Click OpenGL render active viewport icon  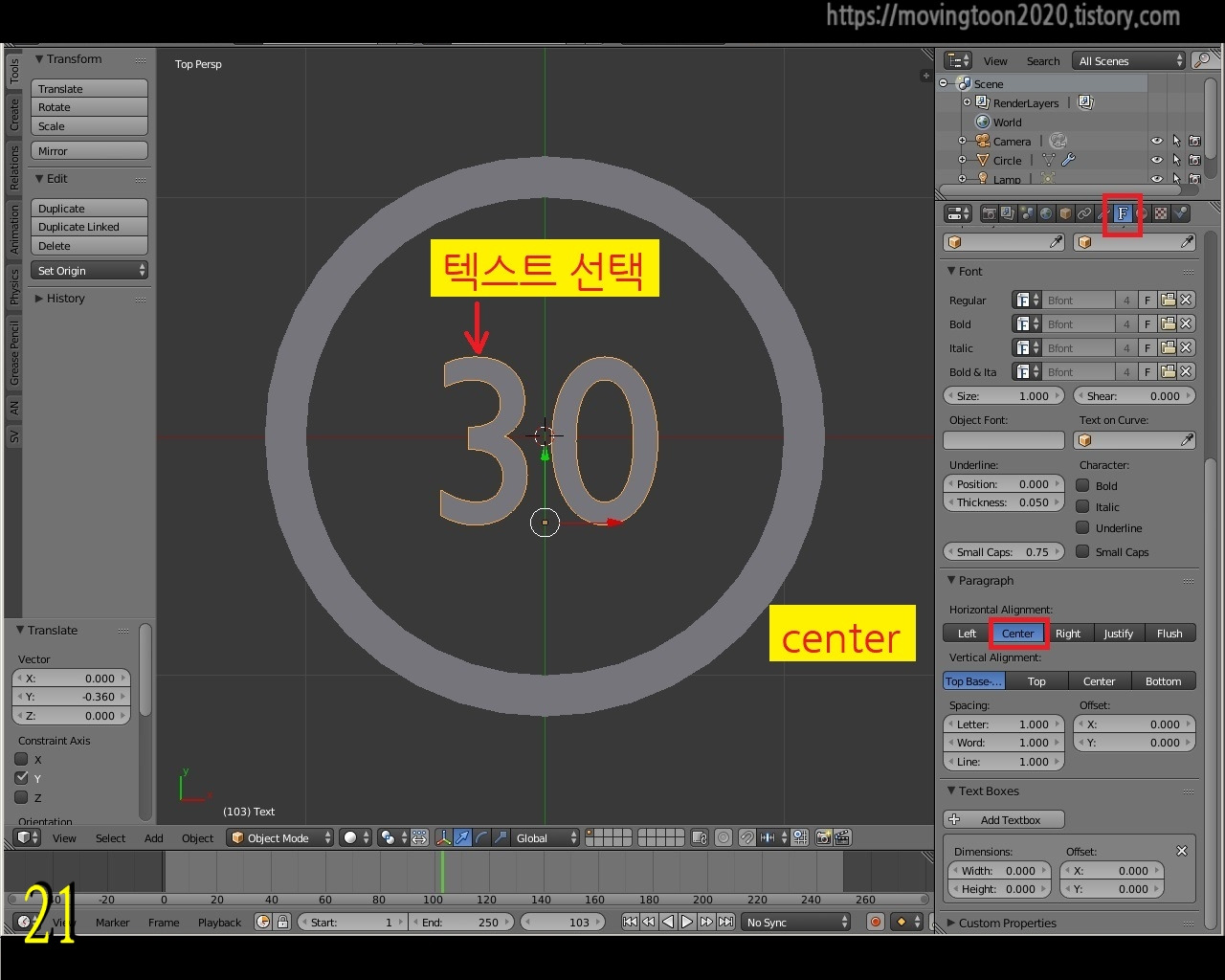click(x=823, y=837)
